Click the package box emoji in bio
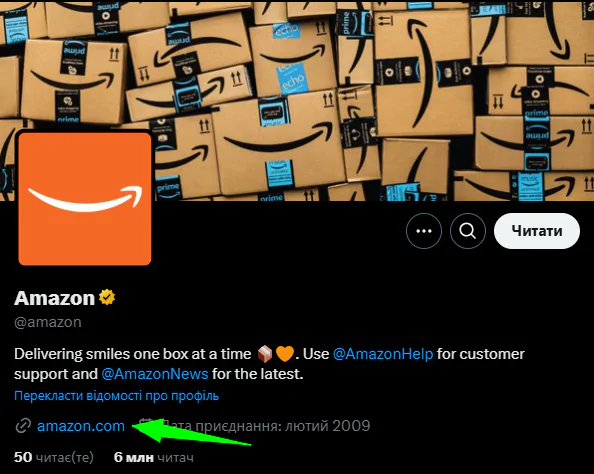This screenshot has height=474, width=594. (265, 354)
